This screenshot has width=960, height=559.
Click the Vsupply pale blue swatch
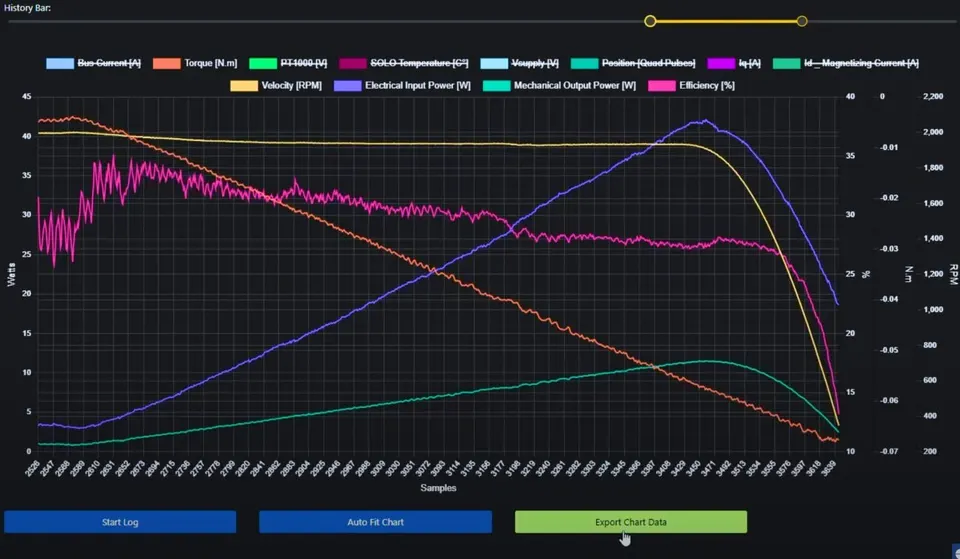[x=494, y=63]
